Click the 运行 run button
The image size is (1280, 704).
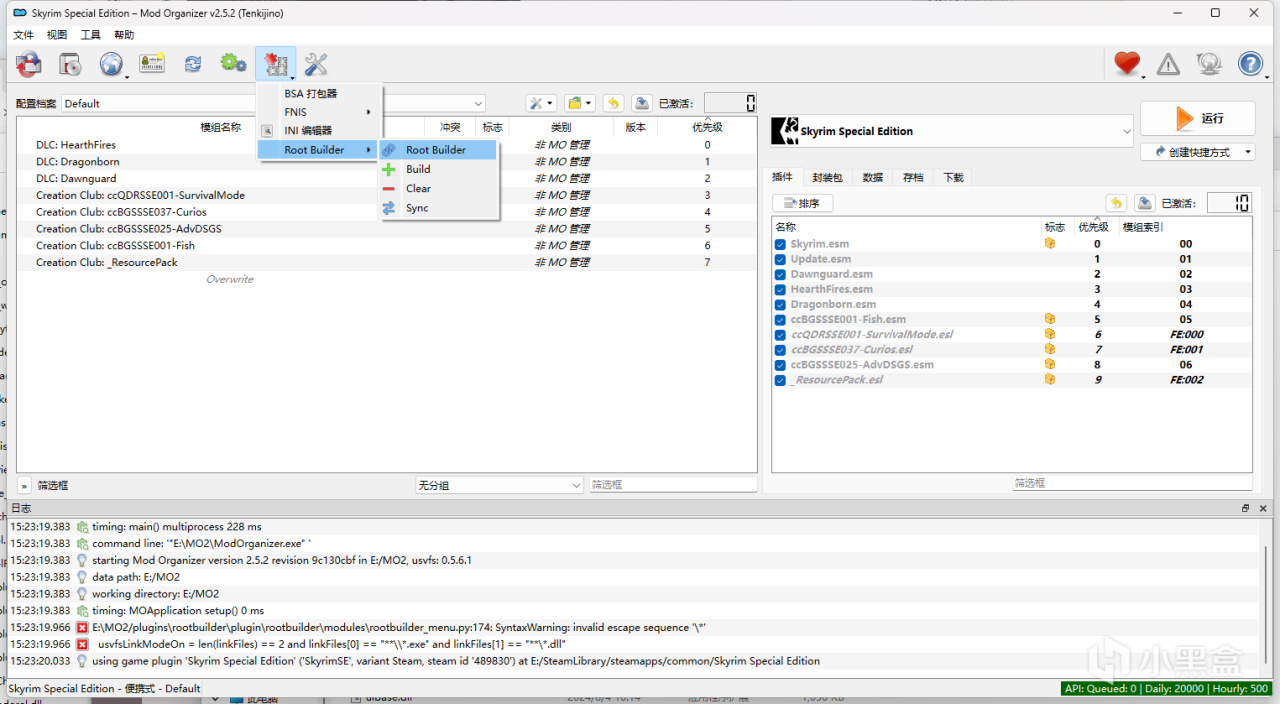click(x=1198, y=118)
